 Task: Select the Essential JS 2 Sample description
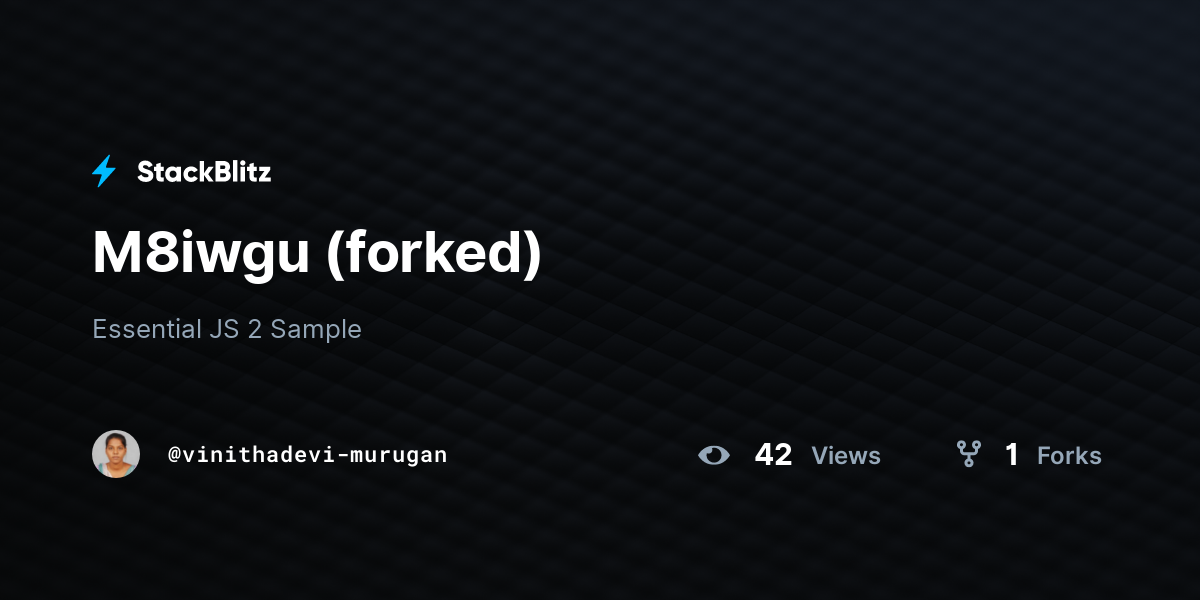pos(227,329)
